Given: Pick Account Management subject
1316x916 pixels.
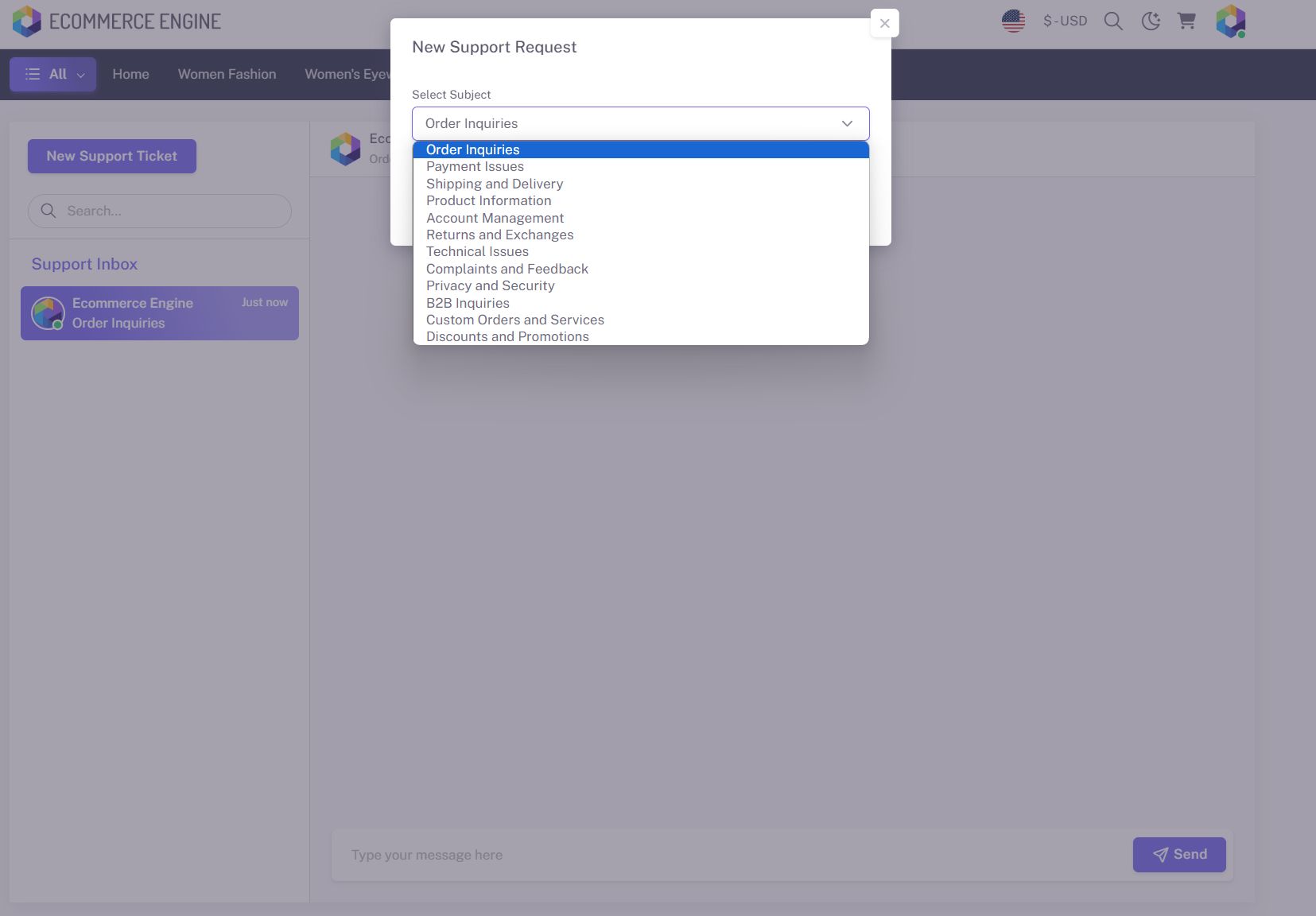Looking at the screenshot, I should (641, 218).
